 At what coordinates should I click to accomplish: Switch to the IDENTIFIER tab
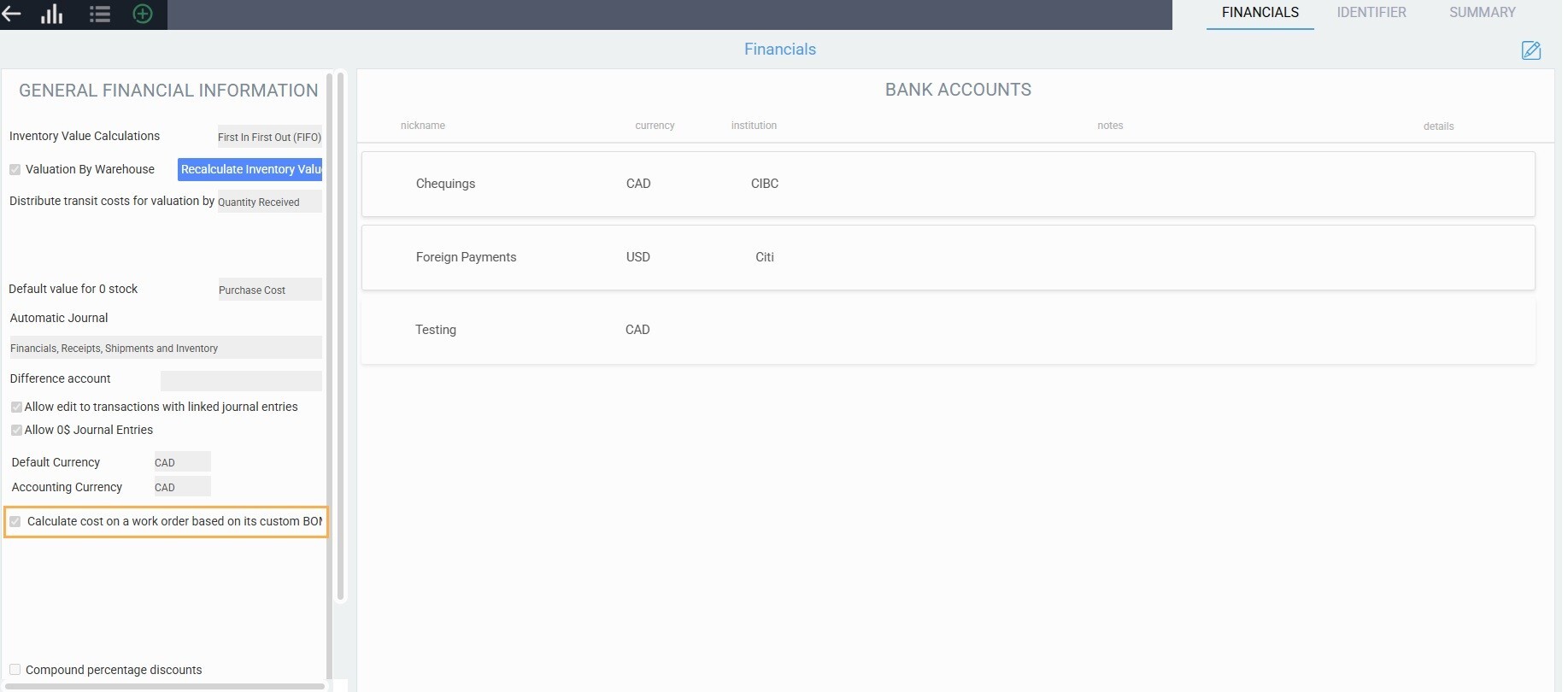tap(1371, 13)
